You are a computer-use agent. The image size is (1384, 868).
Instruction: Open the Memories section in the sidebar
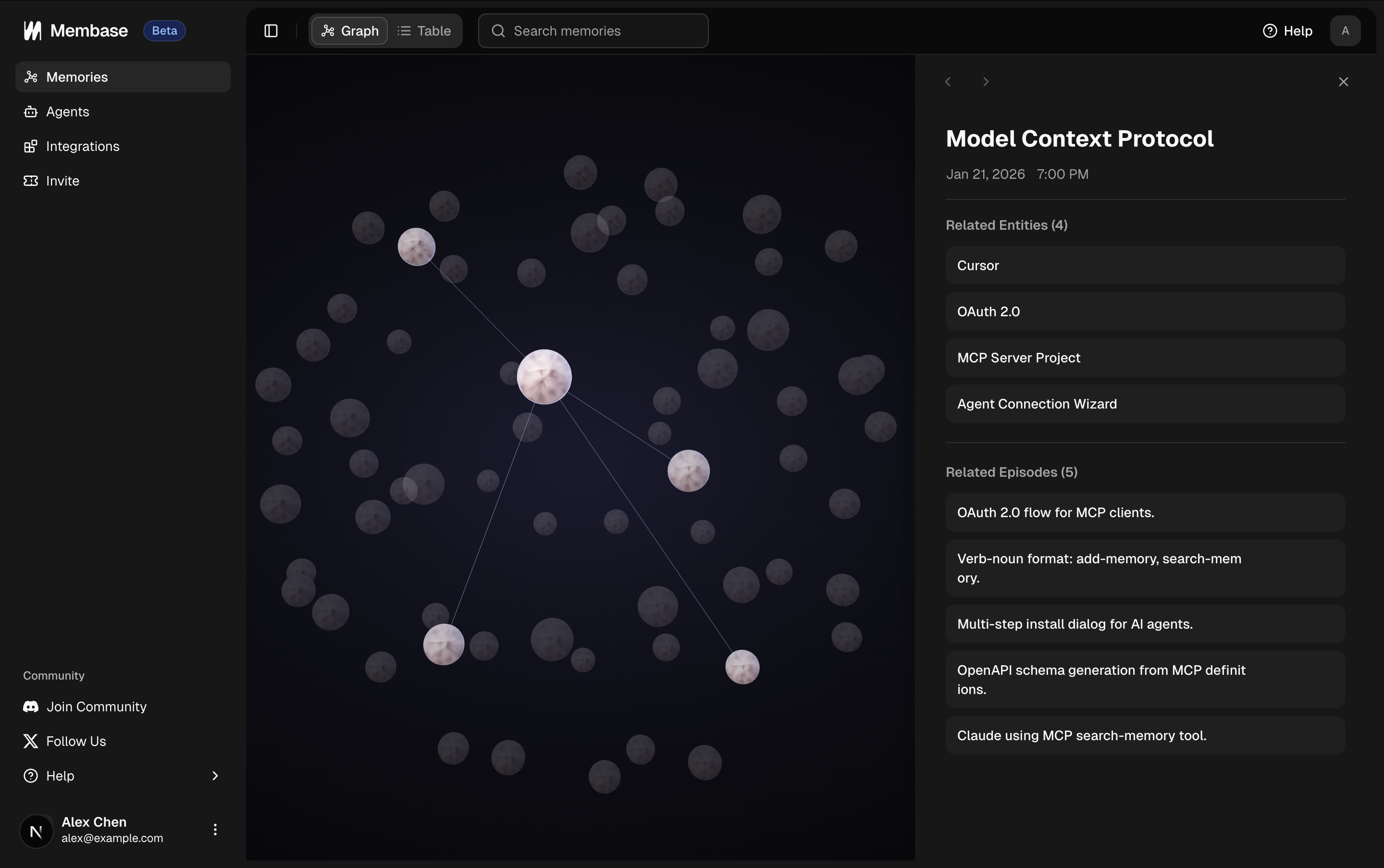click(76, 76)
